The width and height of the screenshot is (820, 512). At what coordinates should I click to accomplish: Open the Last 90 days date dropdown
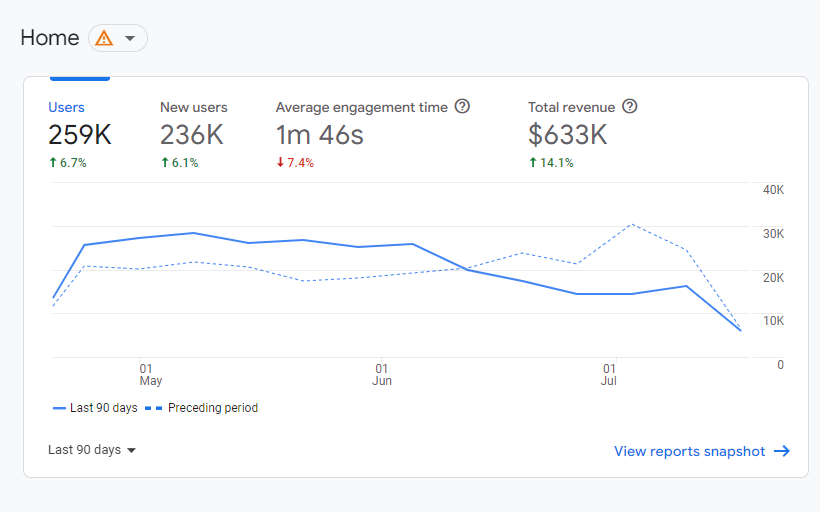[x=92, y=450]
